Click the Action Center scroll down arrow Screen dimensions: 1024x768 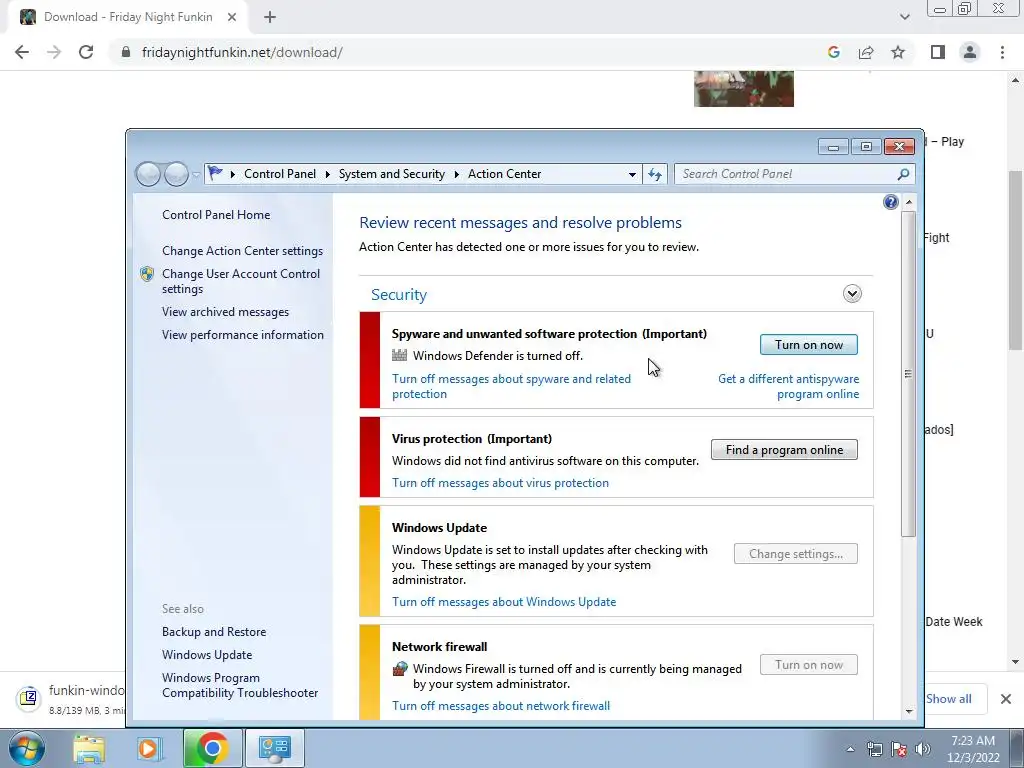click(x=908, y=711)
